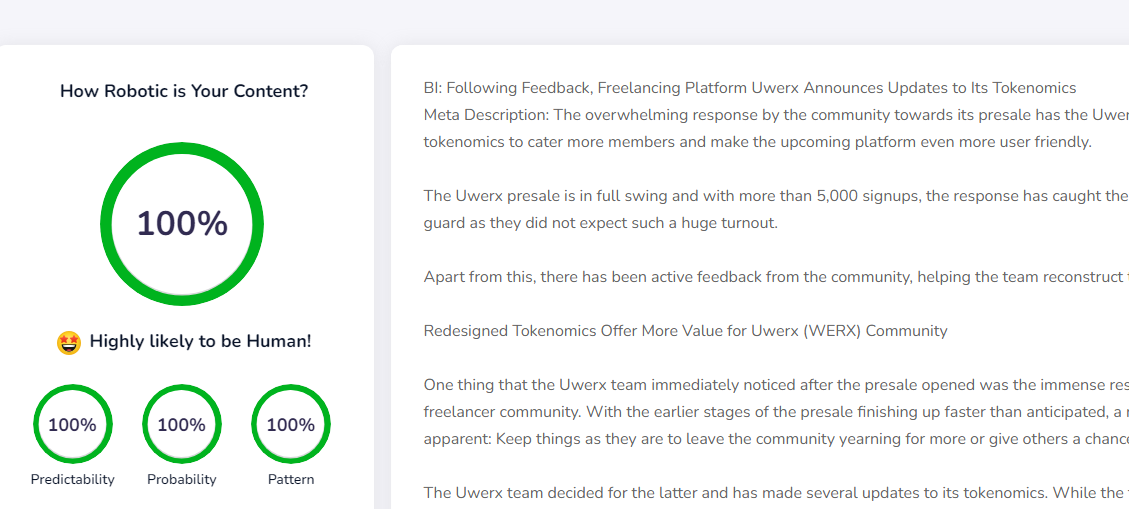Click the Pattern label text
Viewport: 1129px width, 509px height.
291,480
